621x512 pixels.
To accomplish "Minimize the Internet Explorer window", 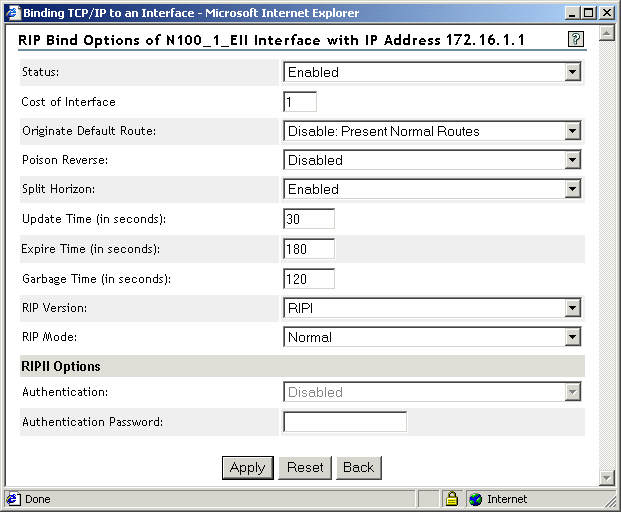I will [572, 13].
